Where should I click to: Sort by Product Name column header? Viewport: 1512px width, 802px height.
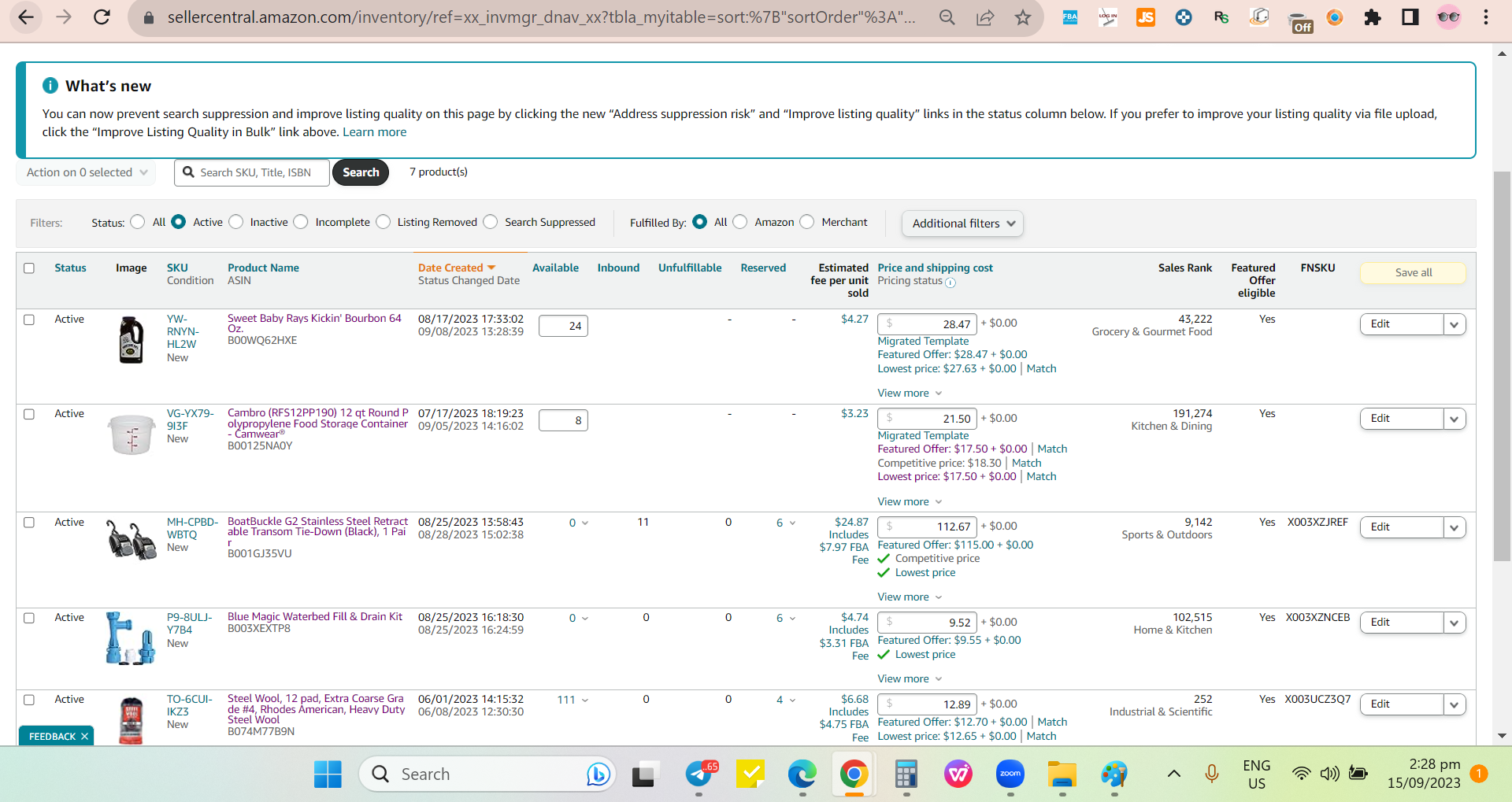(263, 268)
